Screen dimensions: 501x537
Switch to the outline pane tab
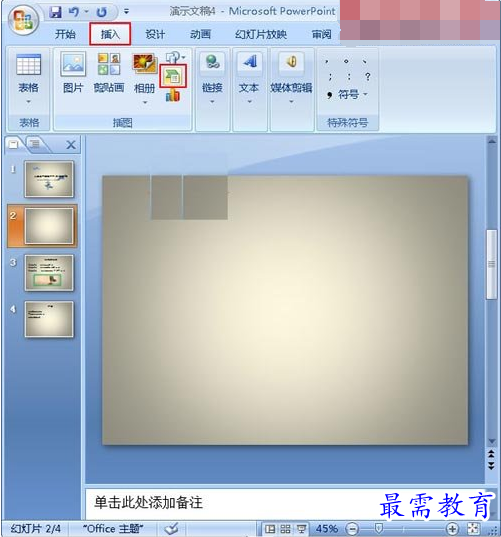click(35, 144)
